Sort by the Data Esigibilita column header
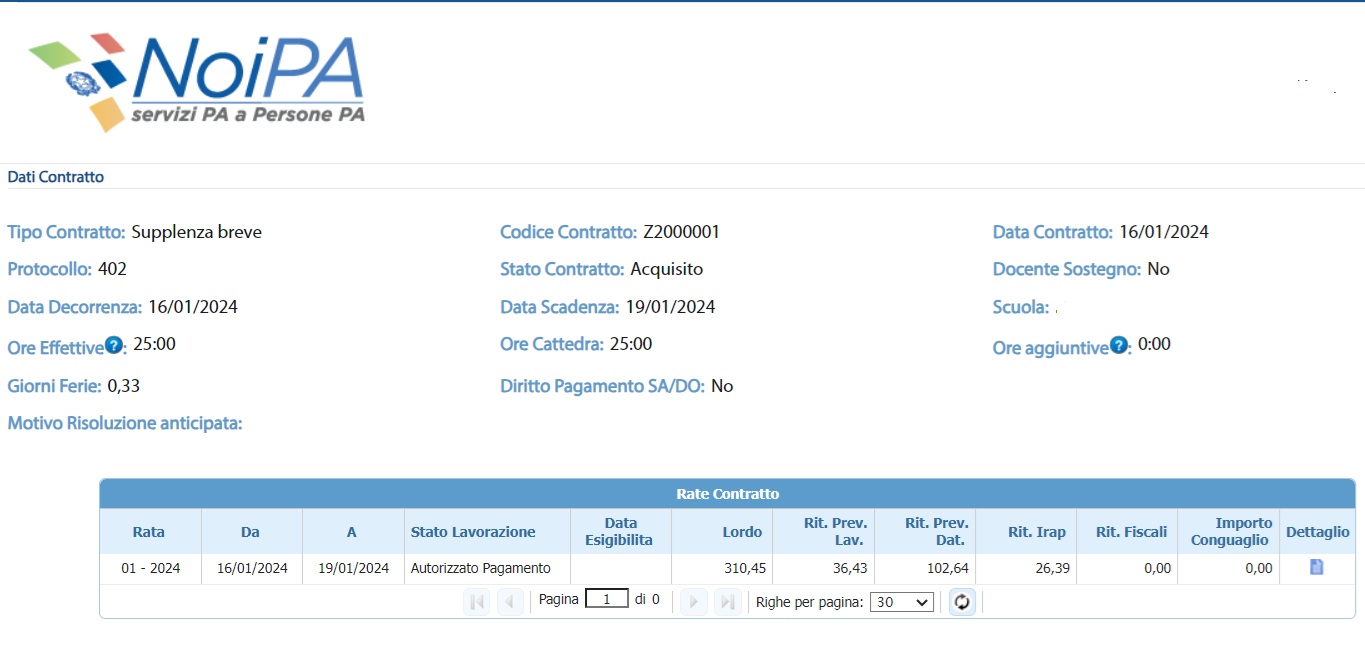Screen dimensions: 1365x646 (620, 532)
